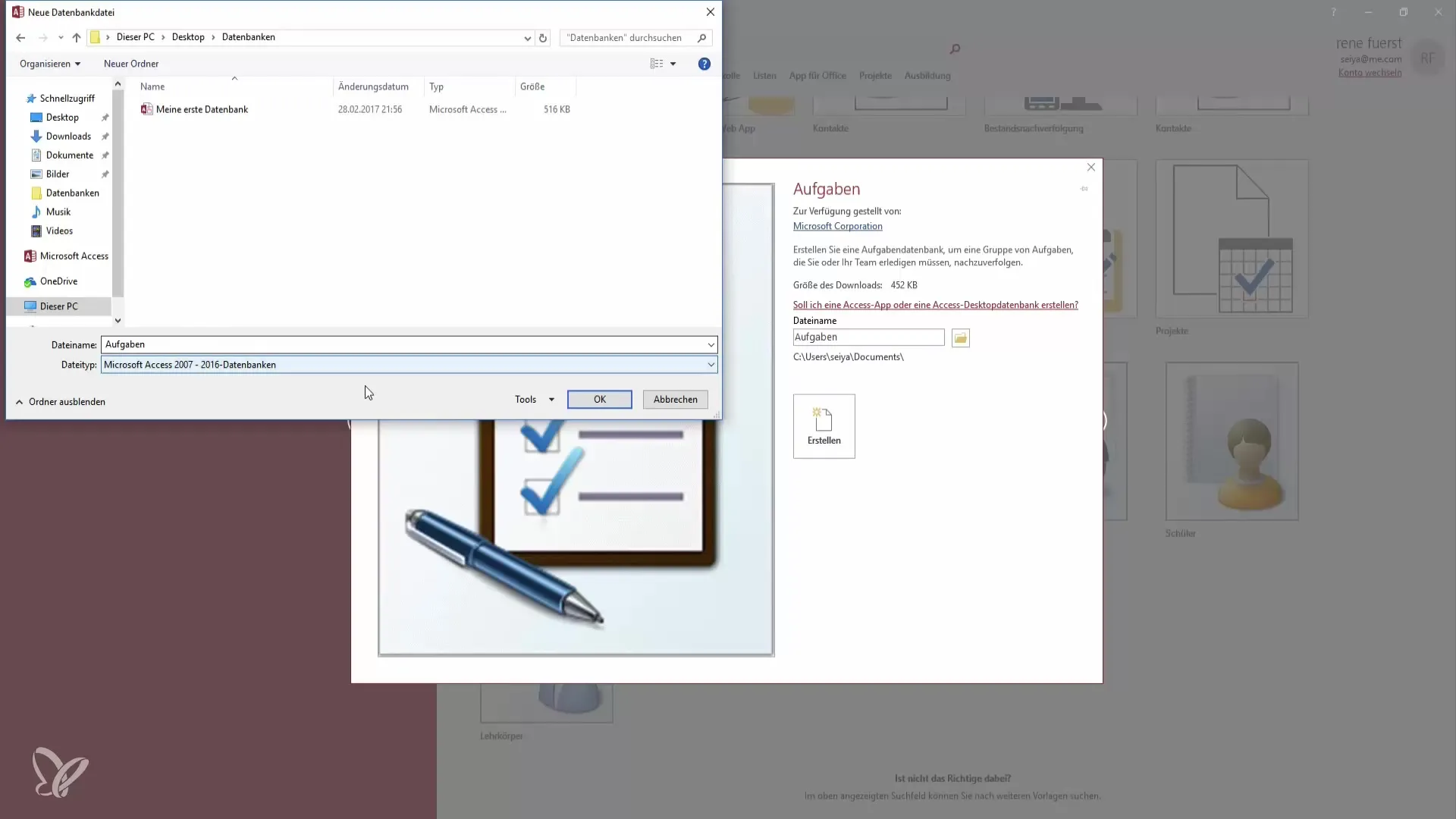Go up one folder level with up arrow
The image size is (1456, 819).
point(77,38)
